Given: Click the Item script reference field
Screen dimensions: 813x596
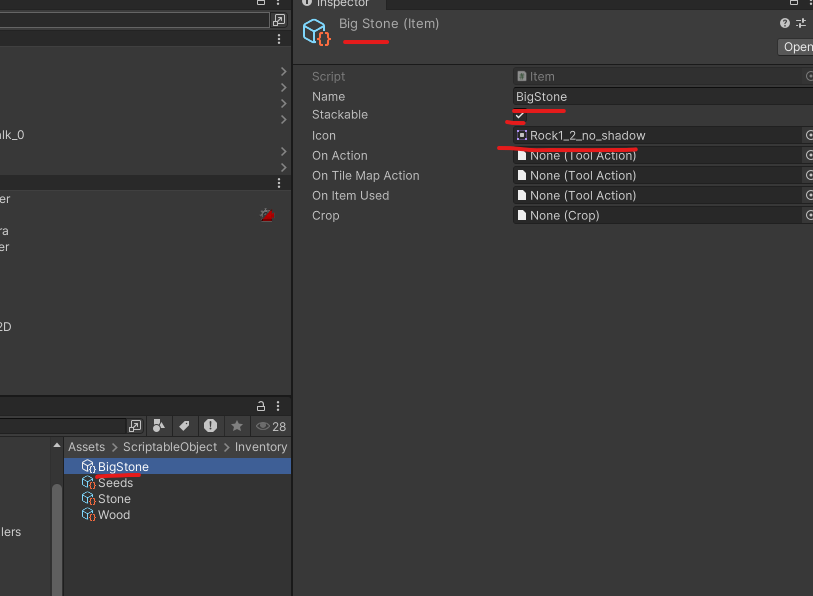Looking at the screenshot, I should (657, 76).
